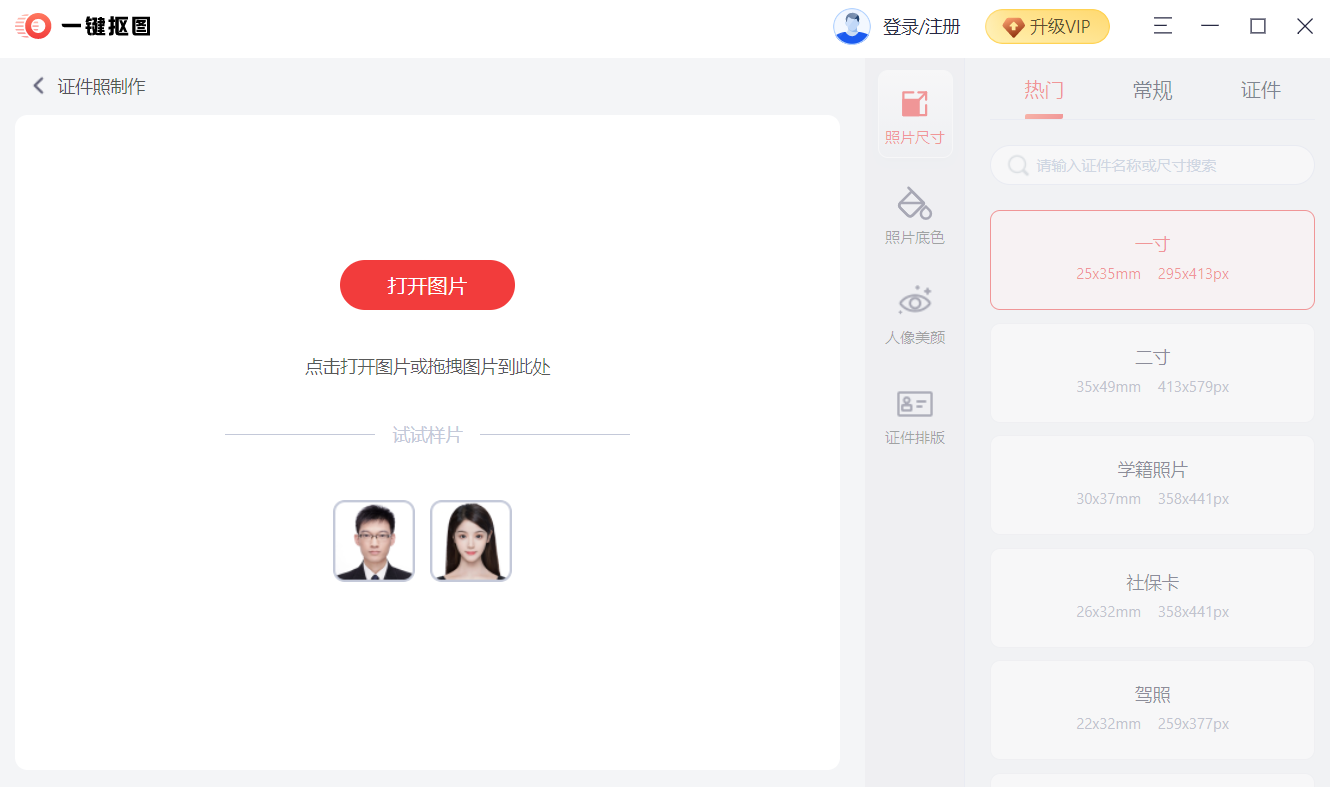Screen dimensions: 1330x787
Task: Click the 点击打开图片或拖拽图片到此处 hint text
Action: [x=428, y=367]
